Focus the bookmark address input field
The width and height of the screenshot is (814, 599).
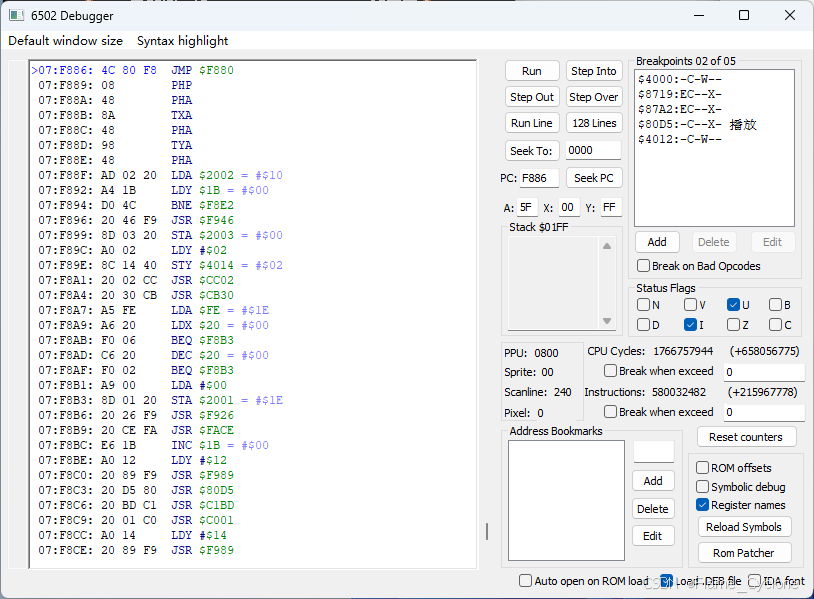(654, 451)
